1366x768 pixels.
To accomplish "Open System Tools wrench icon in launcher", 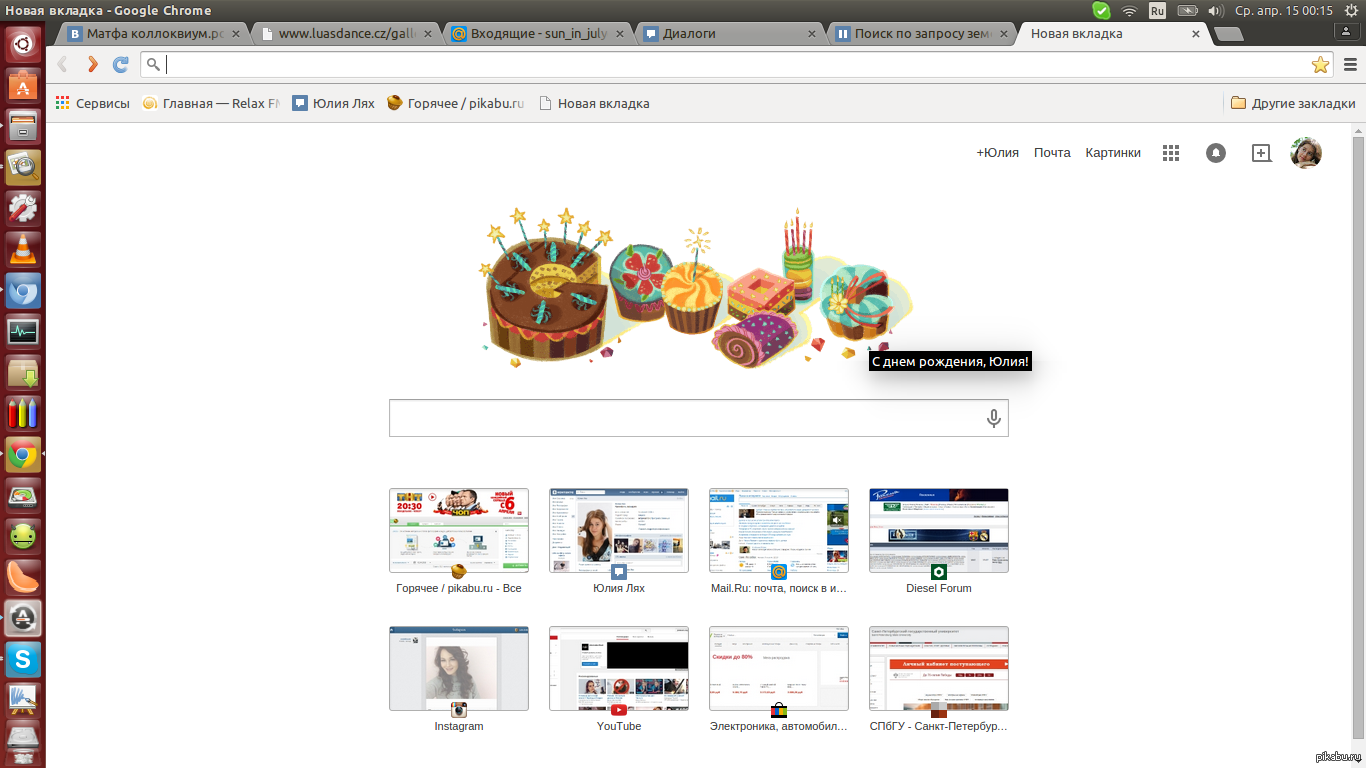I will (23, 208).
